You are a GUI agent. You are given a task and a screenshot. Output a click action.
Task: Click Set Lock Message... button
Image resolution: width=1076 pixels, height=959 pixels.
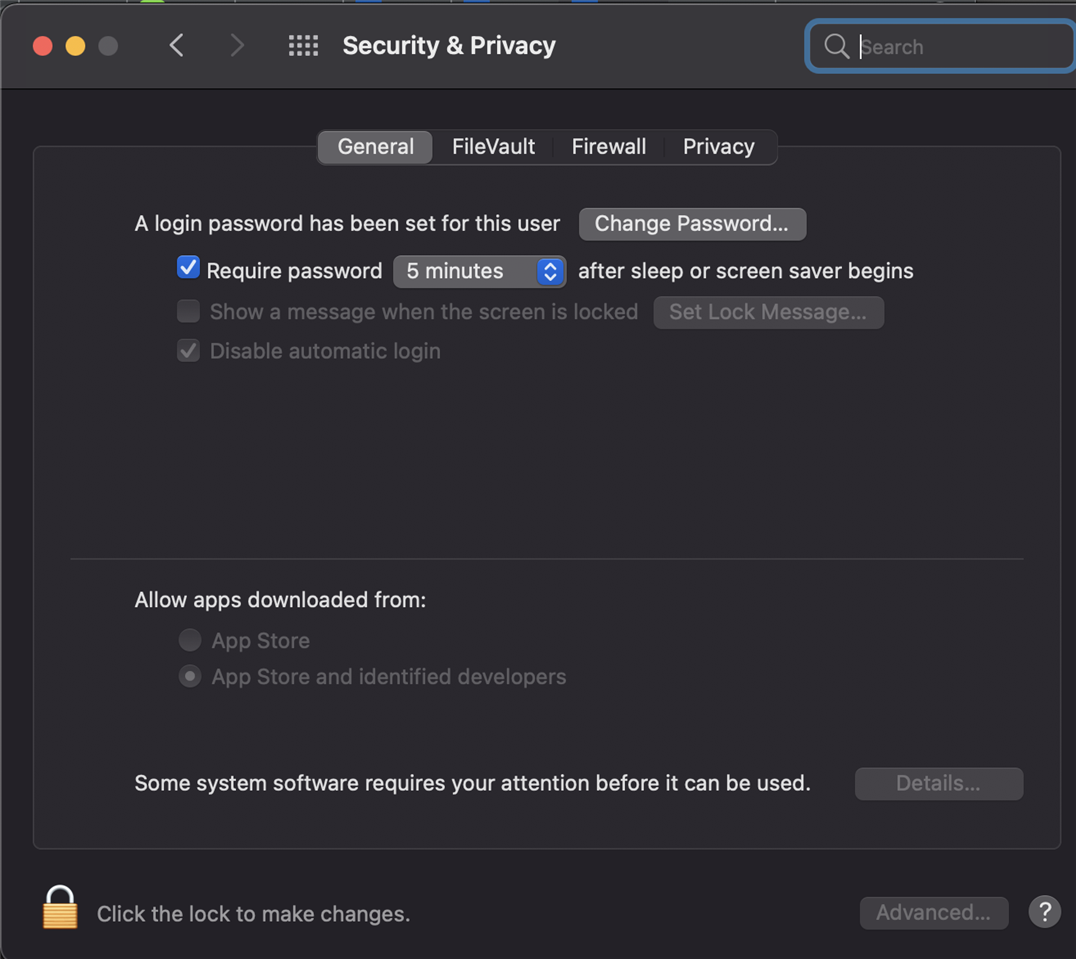(769, 312)
